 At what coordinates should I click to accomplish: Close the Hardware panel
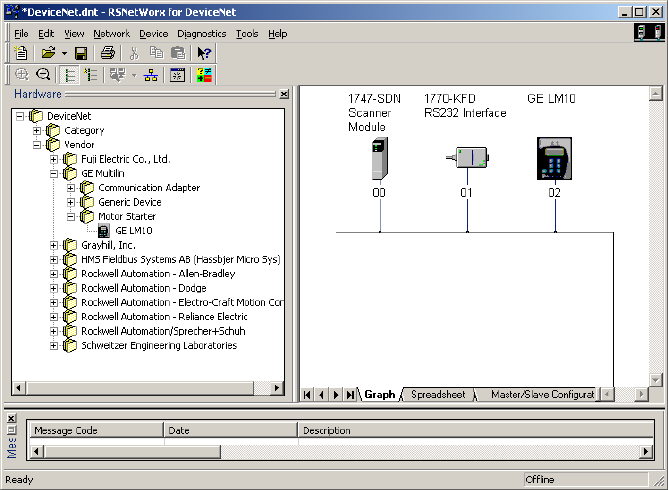283,95
